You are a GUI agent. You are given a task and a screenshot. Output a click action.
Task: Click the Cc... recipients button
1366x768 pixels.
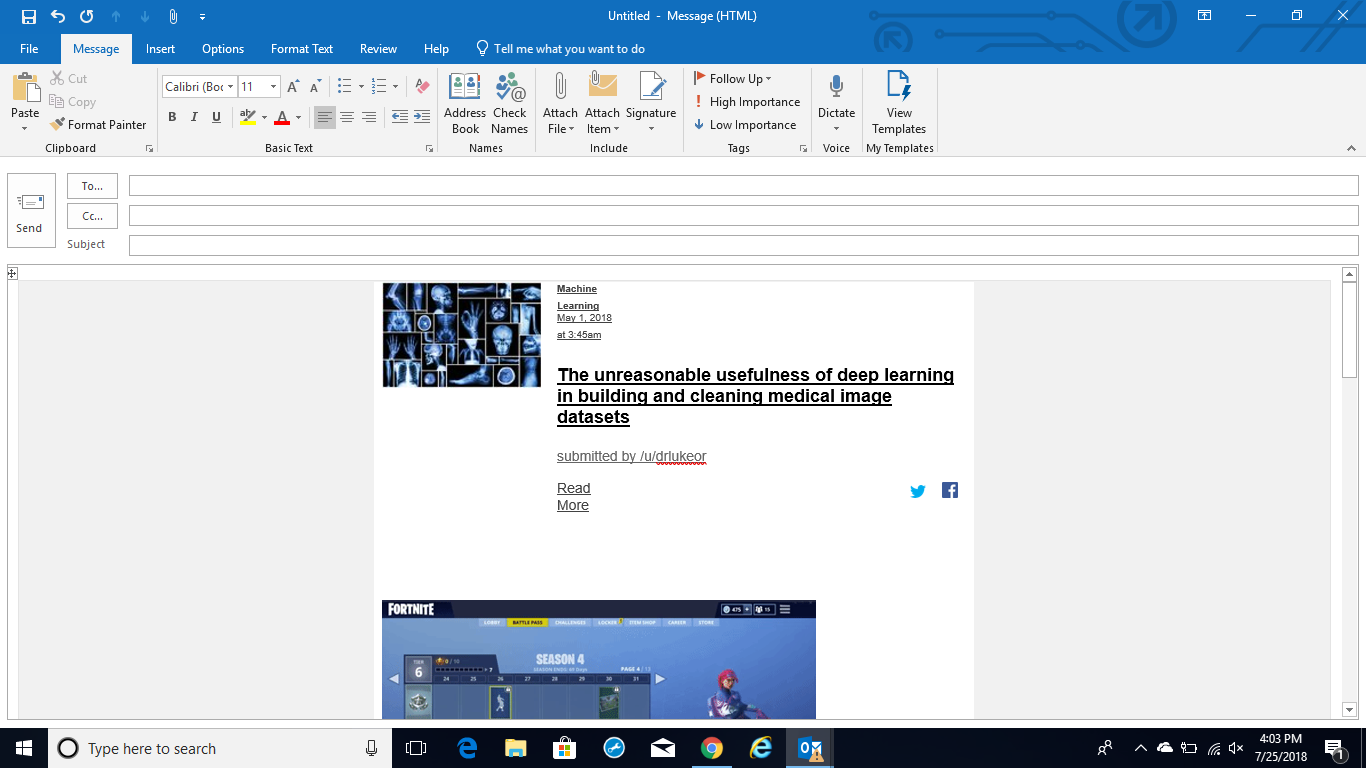click(x=92, y=216)
